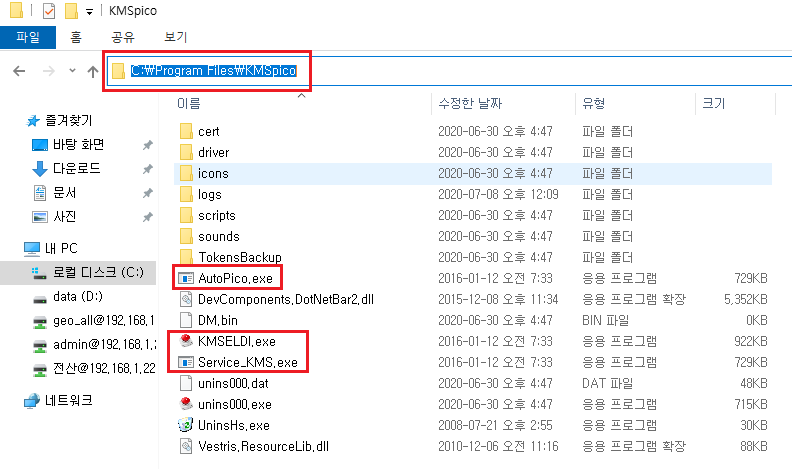The width and height of the screenshot is (792, 469).
Task: Go back with the back arrow
Action: [19, 71]
